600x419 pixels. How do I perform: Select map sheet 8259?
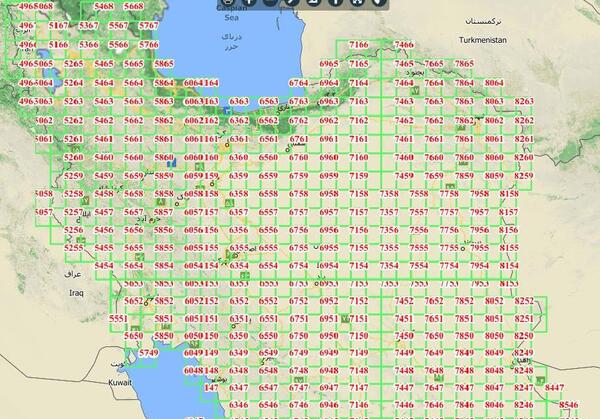pyautogui.click(x=523, y=176)
